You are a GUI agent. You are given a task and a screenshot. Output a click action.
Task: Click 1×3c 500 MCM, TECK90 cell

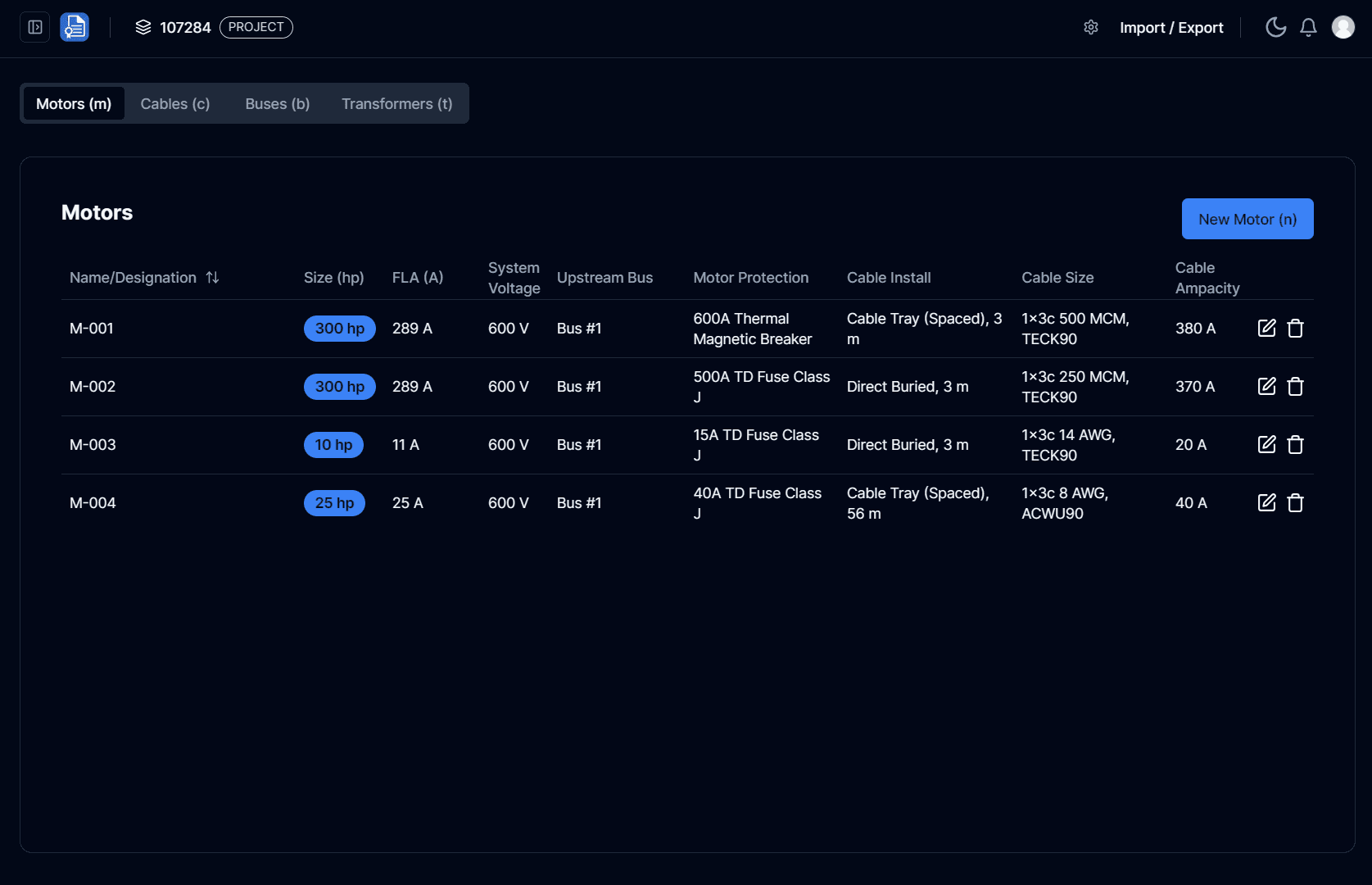1075,329
